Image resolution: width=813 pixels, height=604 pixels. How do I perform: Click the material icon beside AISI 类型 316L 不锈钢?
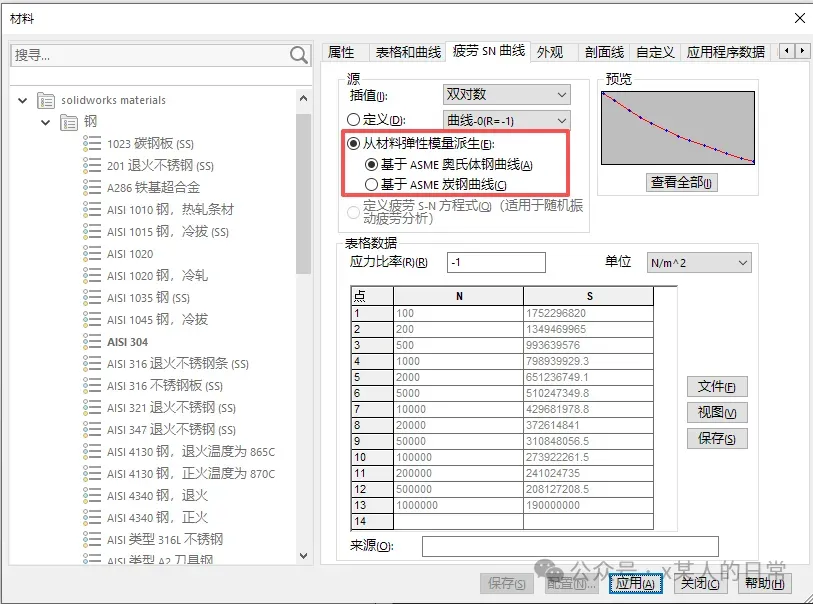pos(92,539)
